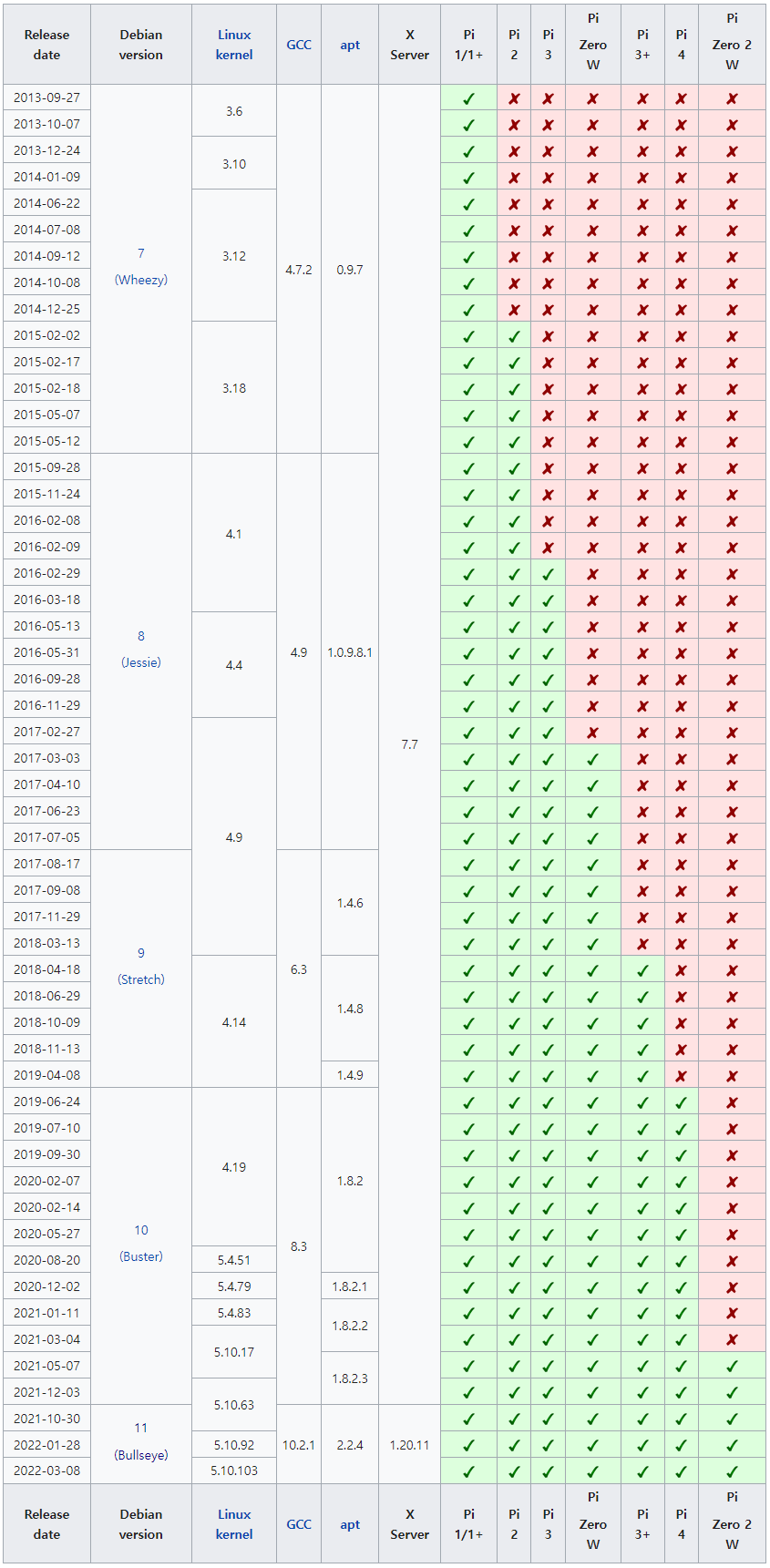Select release date 2019-06-24
Screen dimensions: 770x1568
(x=46, y=1102)
